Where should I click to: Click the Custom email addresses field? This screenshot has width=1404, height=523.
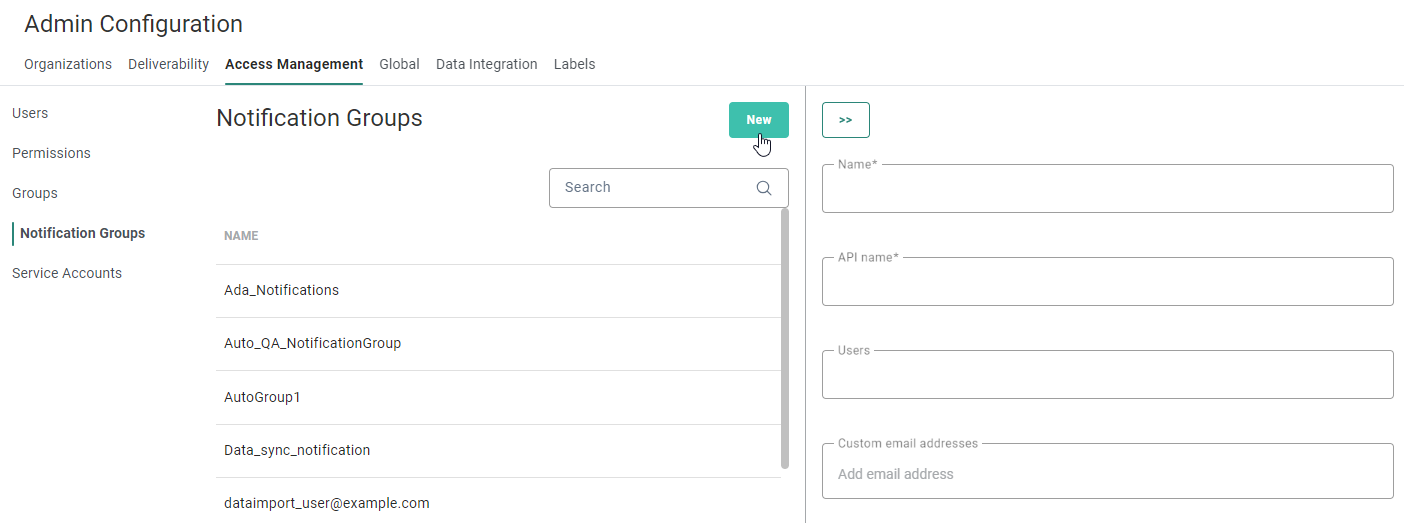coord(1107,474)
